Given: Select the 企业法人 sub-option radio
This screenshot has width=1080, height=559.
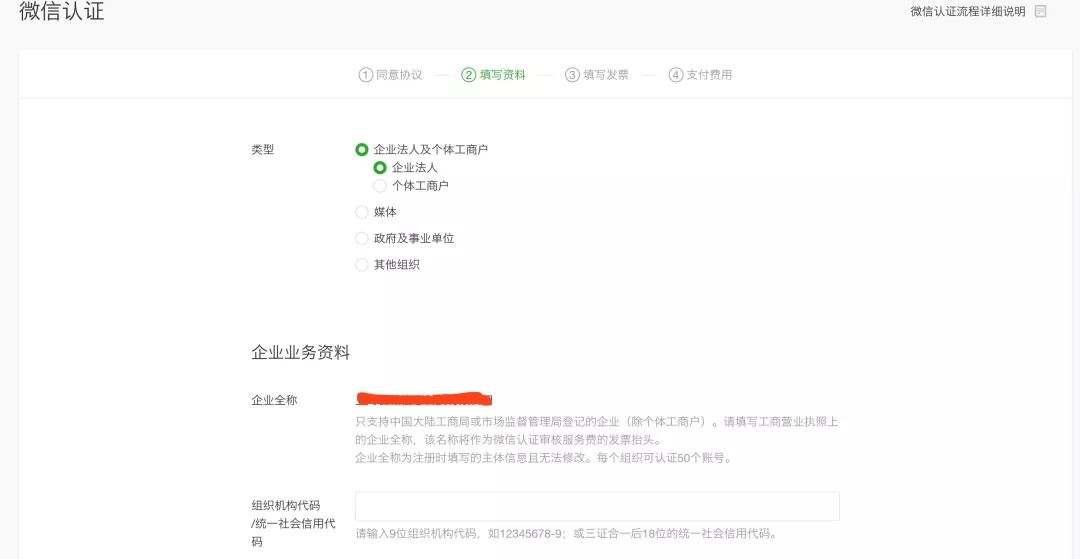Looking at the screenshot, I should (380, 167).
